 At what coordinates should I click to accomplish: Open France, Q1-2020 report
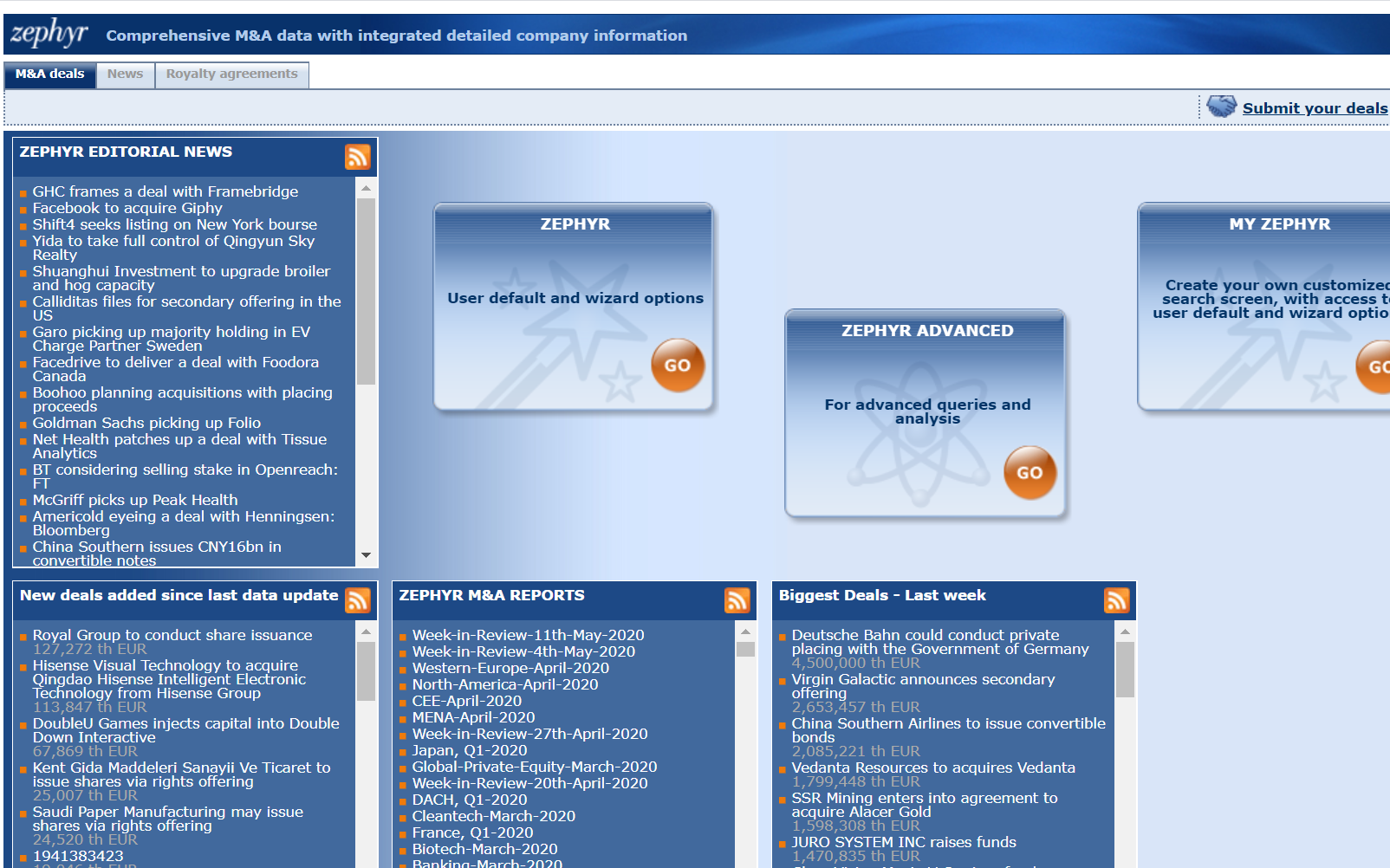(x=473, y=832)
